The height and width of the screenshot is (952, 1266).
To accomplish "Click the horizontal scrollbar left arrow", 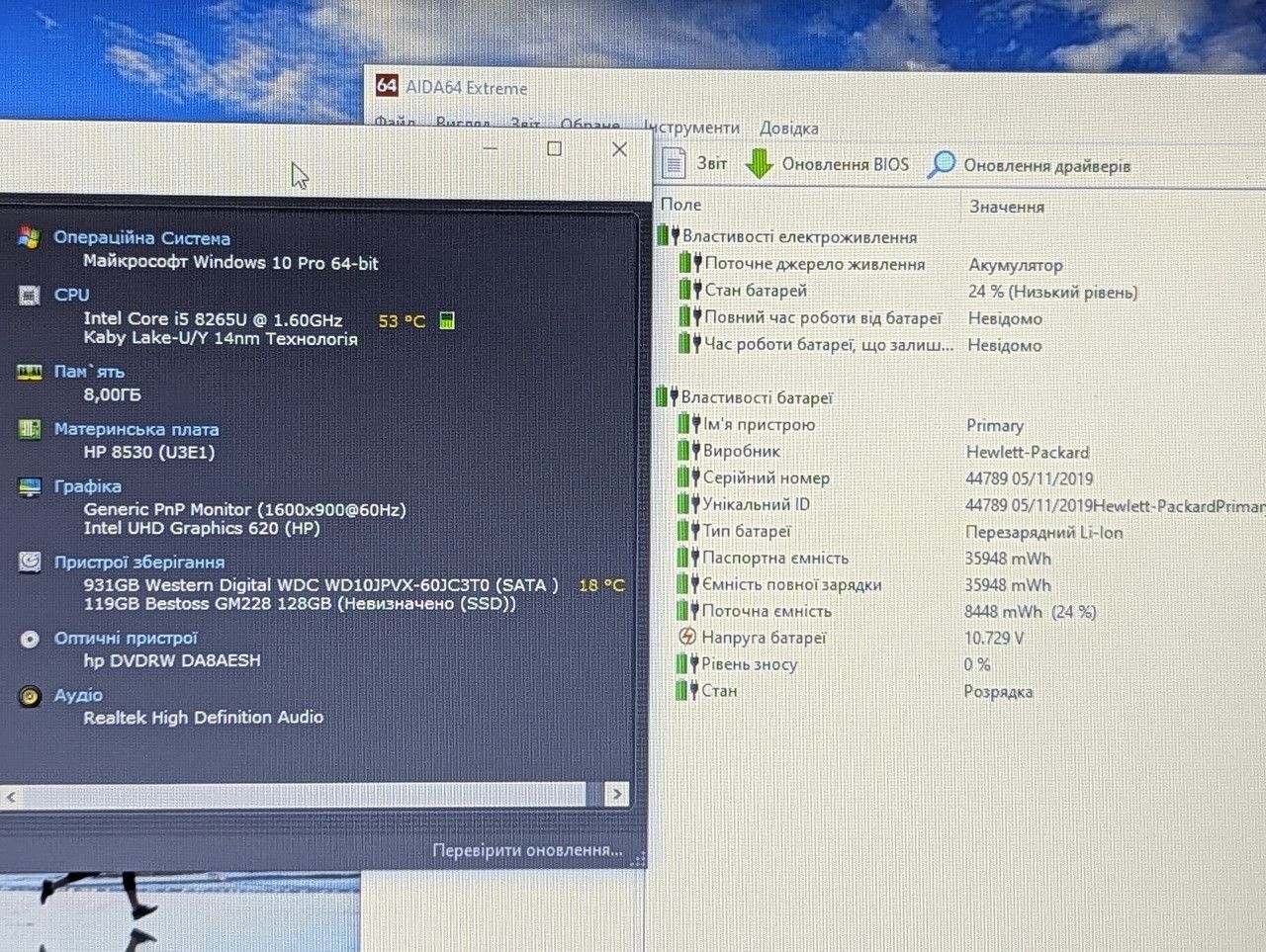I will click(11, 796).
